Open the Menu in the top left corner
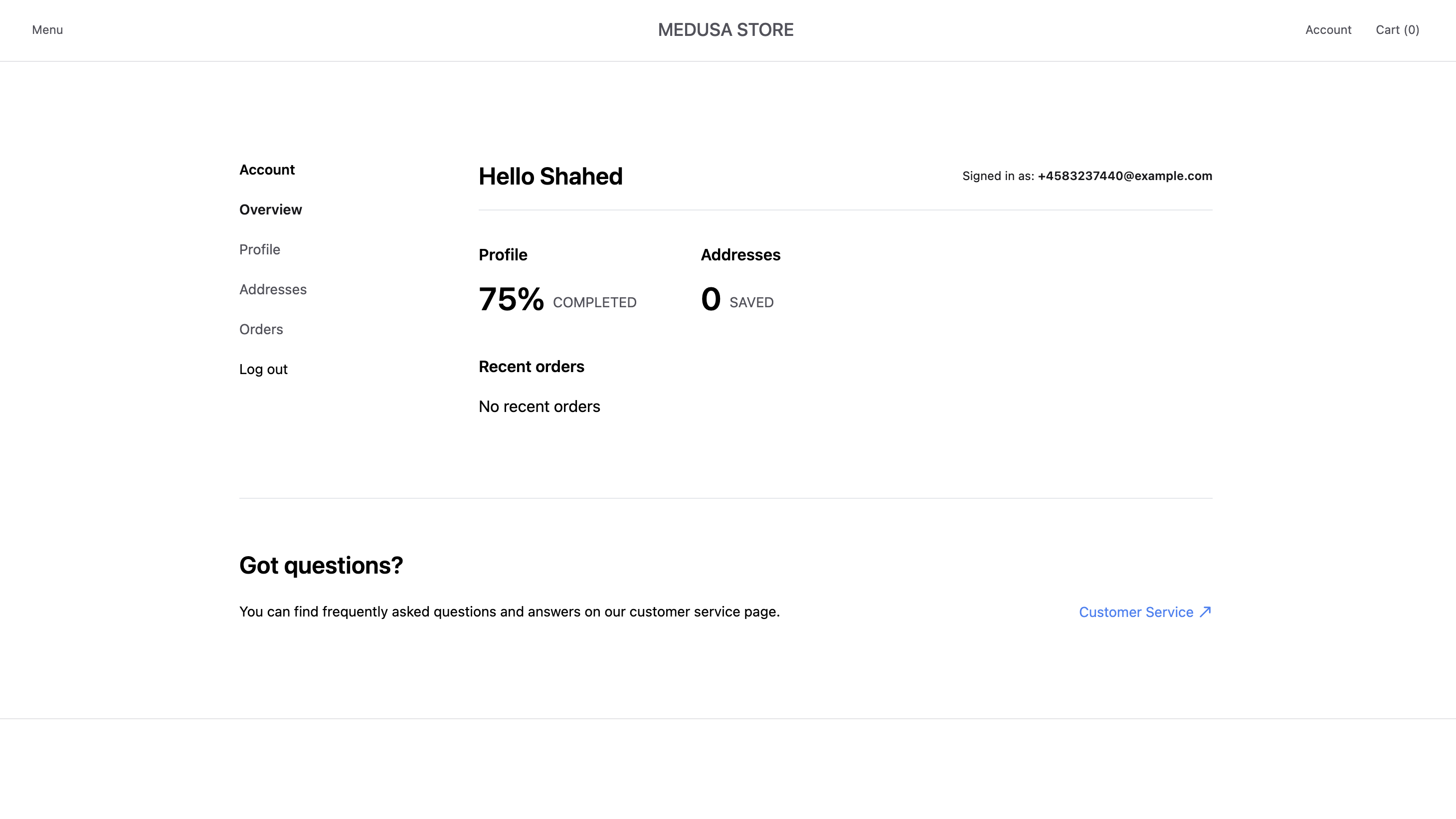The height and width of the screenshot is (819, 1456). coord(47,30)
